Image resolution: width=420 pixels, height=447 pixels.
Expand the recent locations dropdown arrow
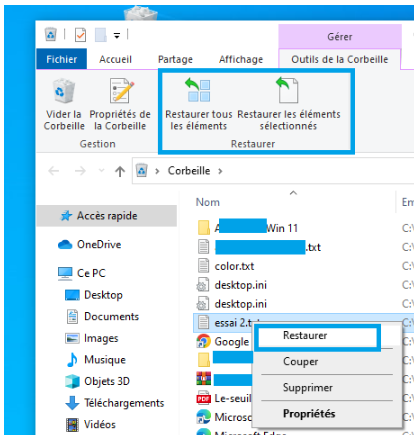point(101,171)
